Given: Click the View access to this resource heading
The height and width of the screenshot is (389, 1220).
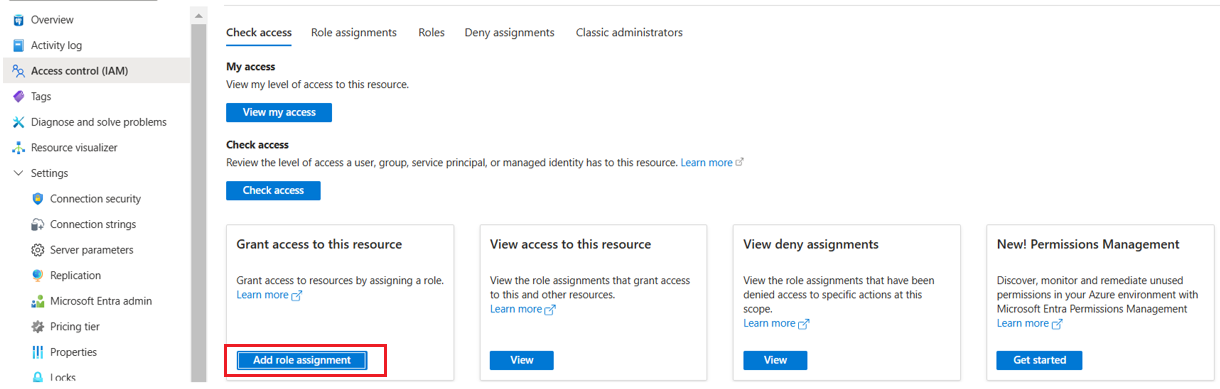Looking at the screenshot, I should (x=570, y=245).
